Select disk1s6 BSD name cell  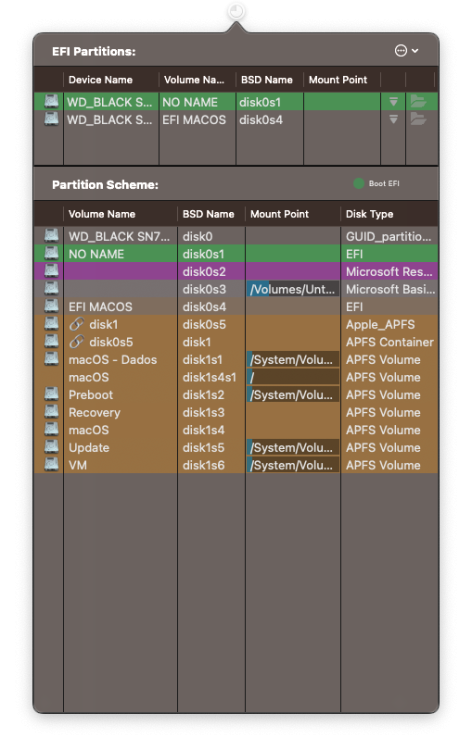coord(203,465)
